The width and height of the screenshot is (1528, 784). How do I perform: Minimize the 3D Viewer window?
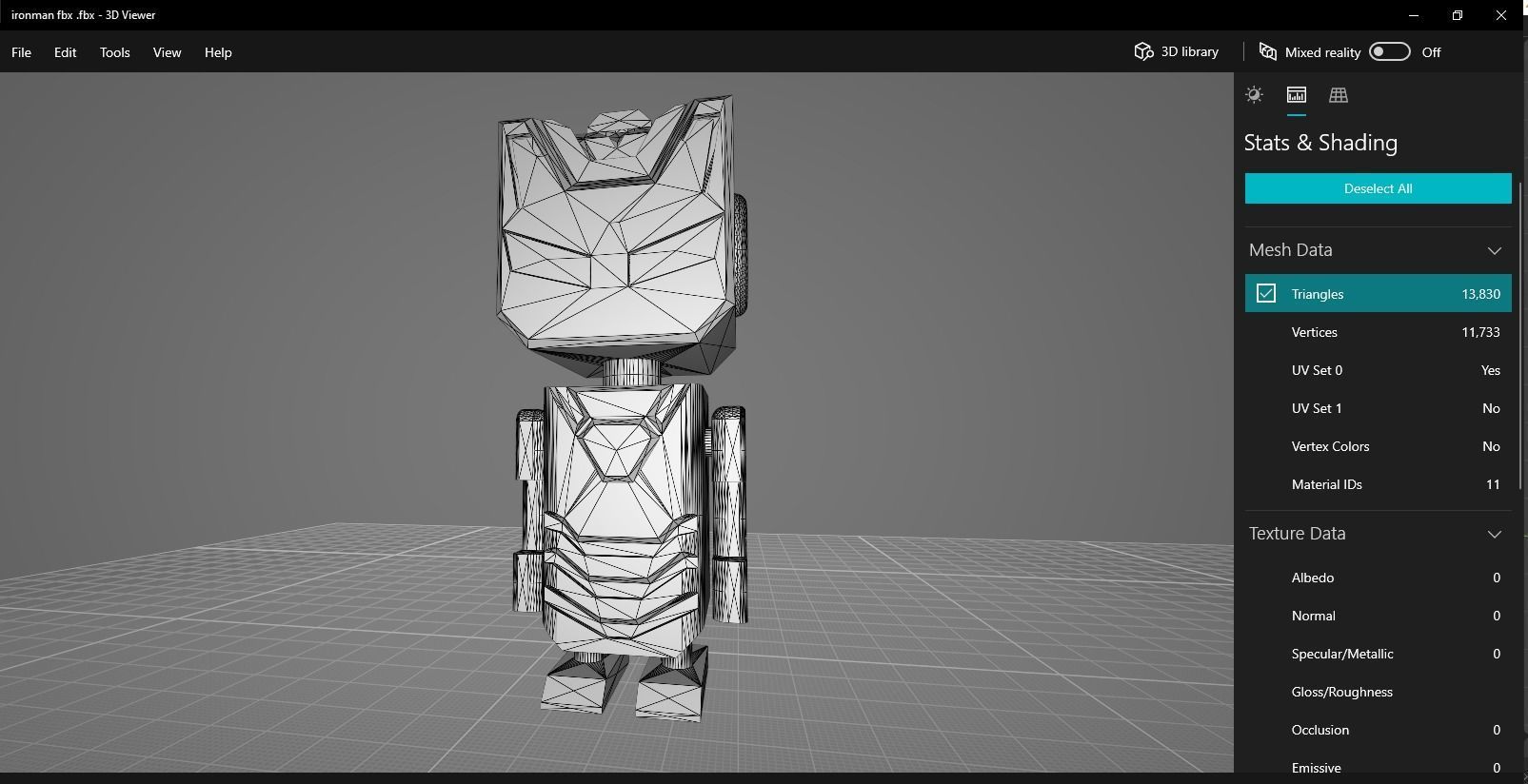(1414, 15)
